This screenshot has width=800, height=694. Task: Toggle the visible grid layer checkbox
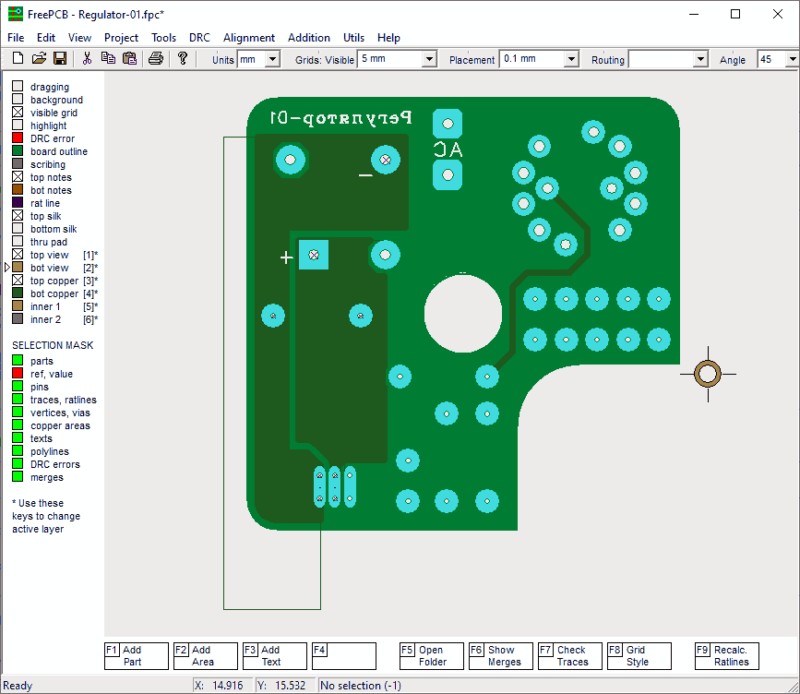click(18, 112)
